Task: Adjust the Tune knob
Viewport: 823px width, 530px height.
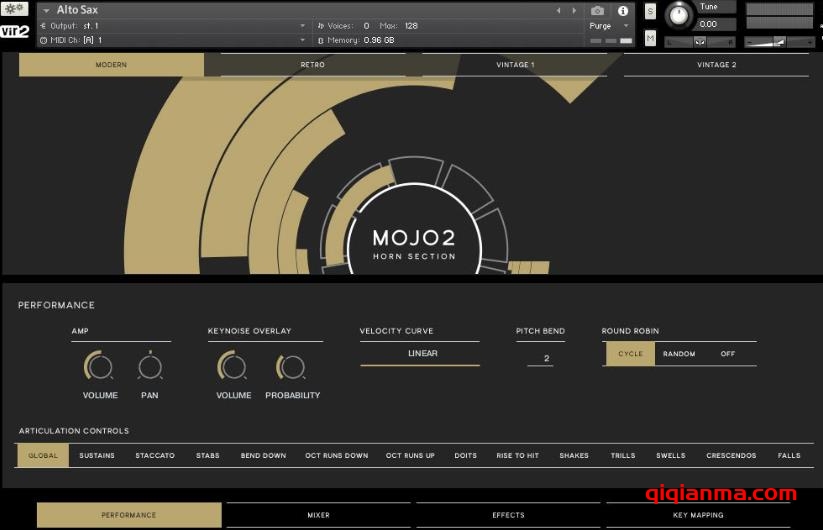Action: pyautogui.click(x=679, y=16)
